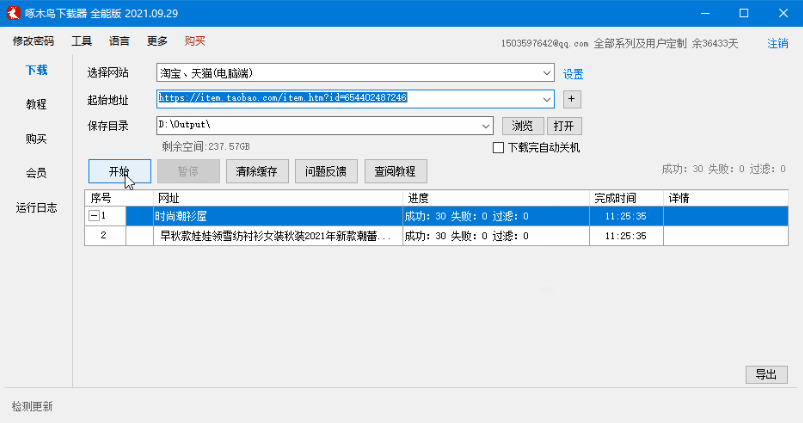The width and height of the screenshot is (803, 423).
Task: Click the 完成时间 column header
Action: point(627,198)
